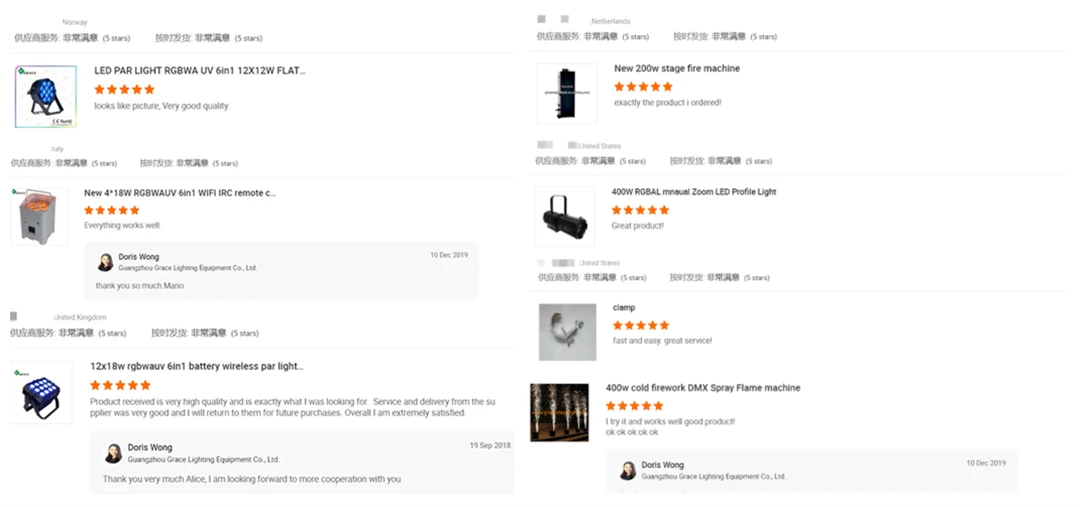Click the LED PAR LIGHT product thumbnail

tap(46, 97)
